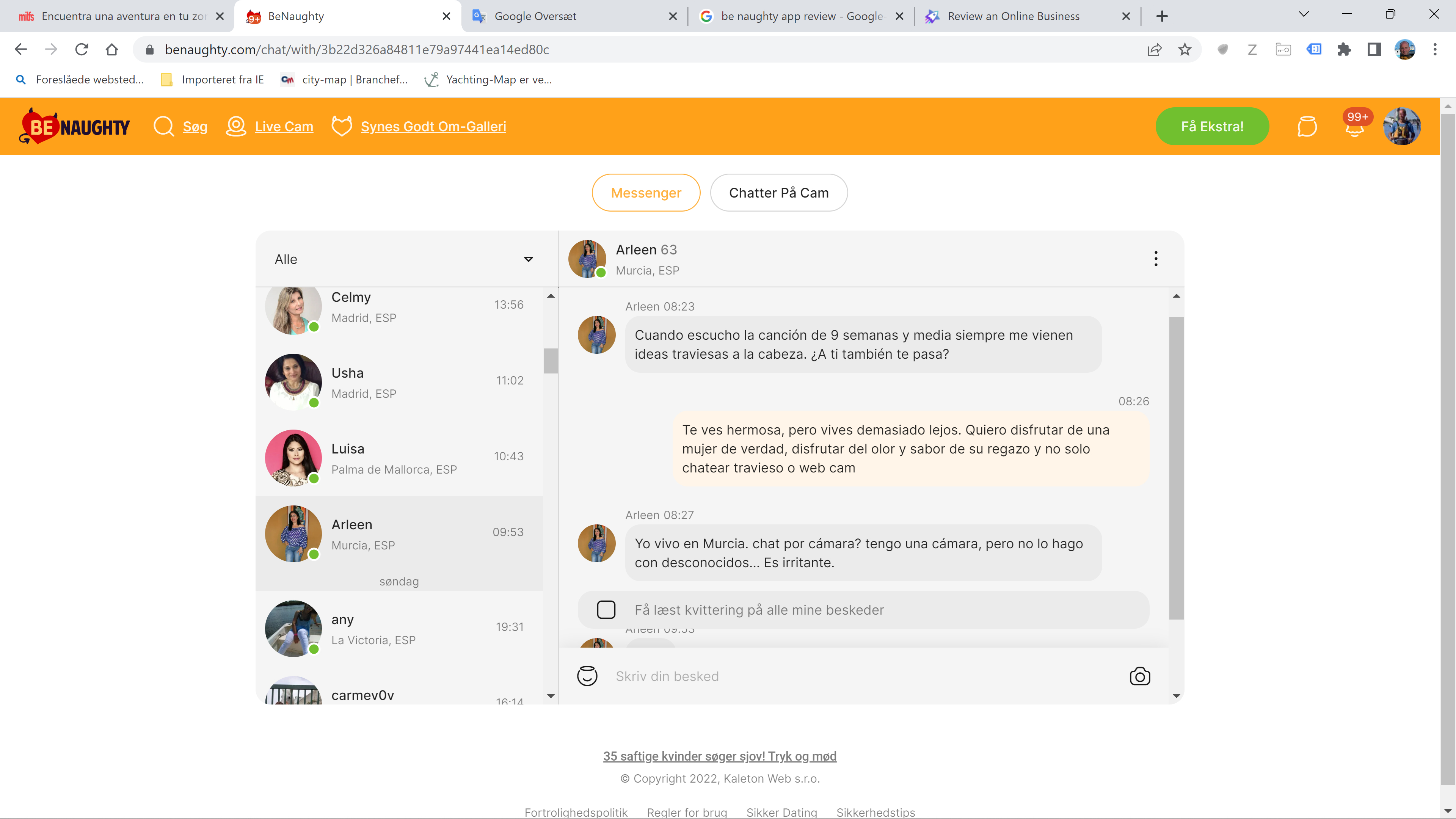Open Søg link in header

195,126
